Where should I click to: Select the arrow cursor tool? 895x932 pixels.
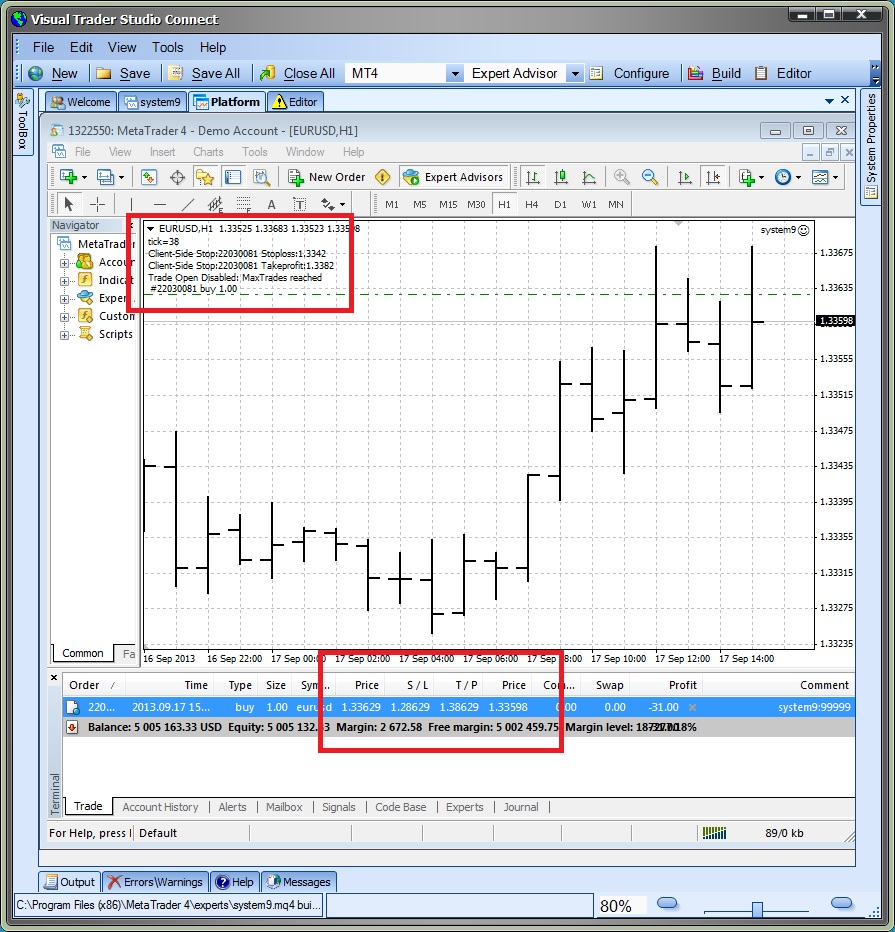(68, 204)
